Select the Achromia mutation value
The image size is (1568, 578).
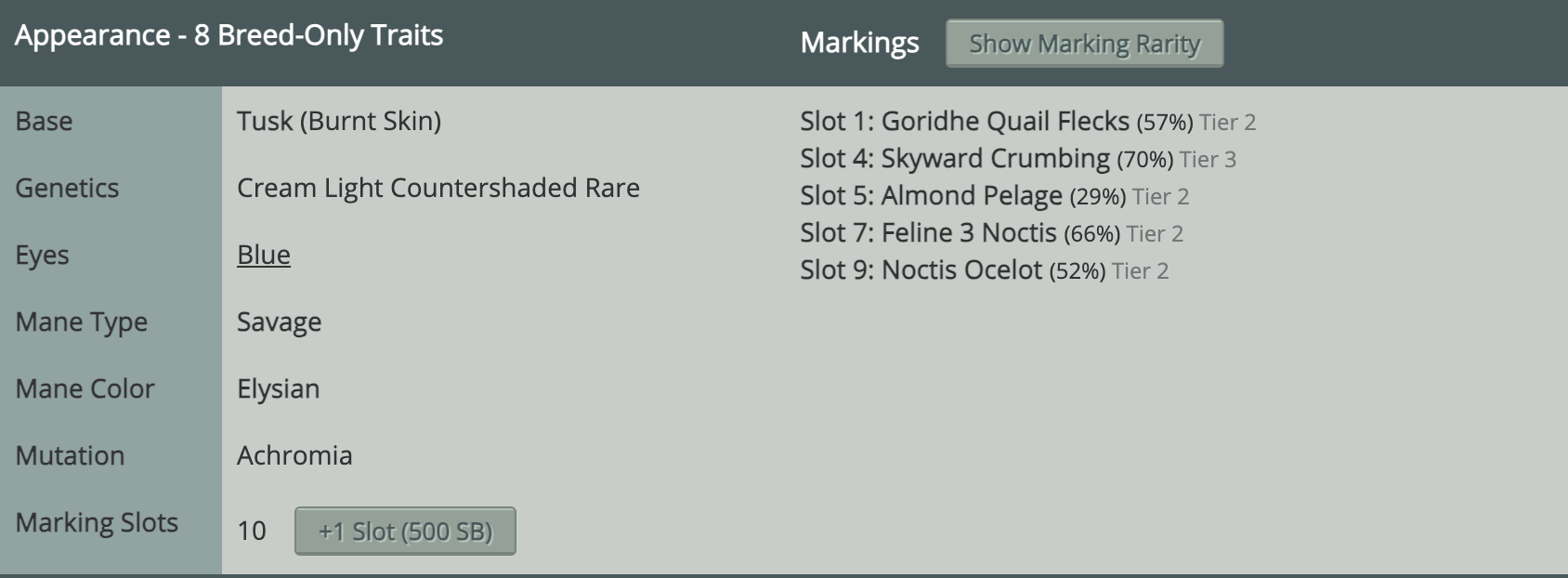pos(294,455)
